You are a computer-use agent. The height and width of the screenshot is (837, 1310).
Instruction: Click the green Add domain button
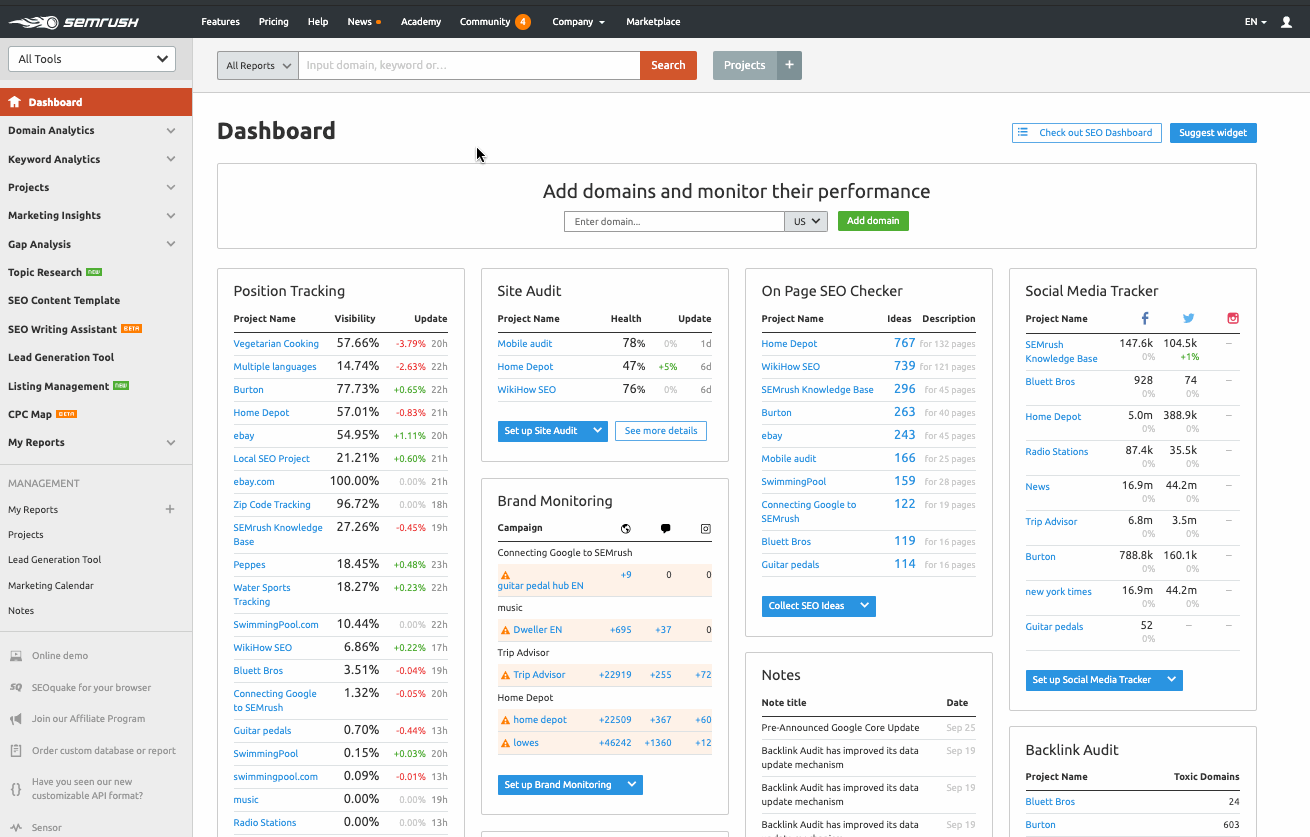click(872, 221)
